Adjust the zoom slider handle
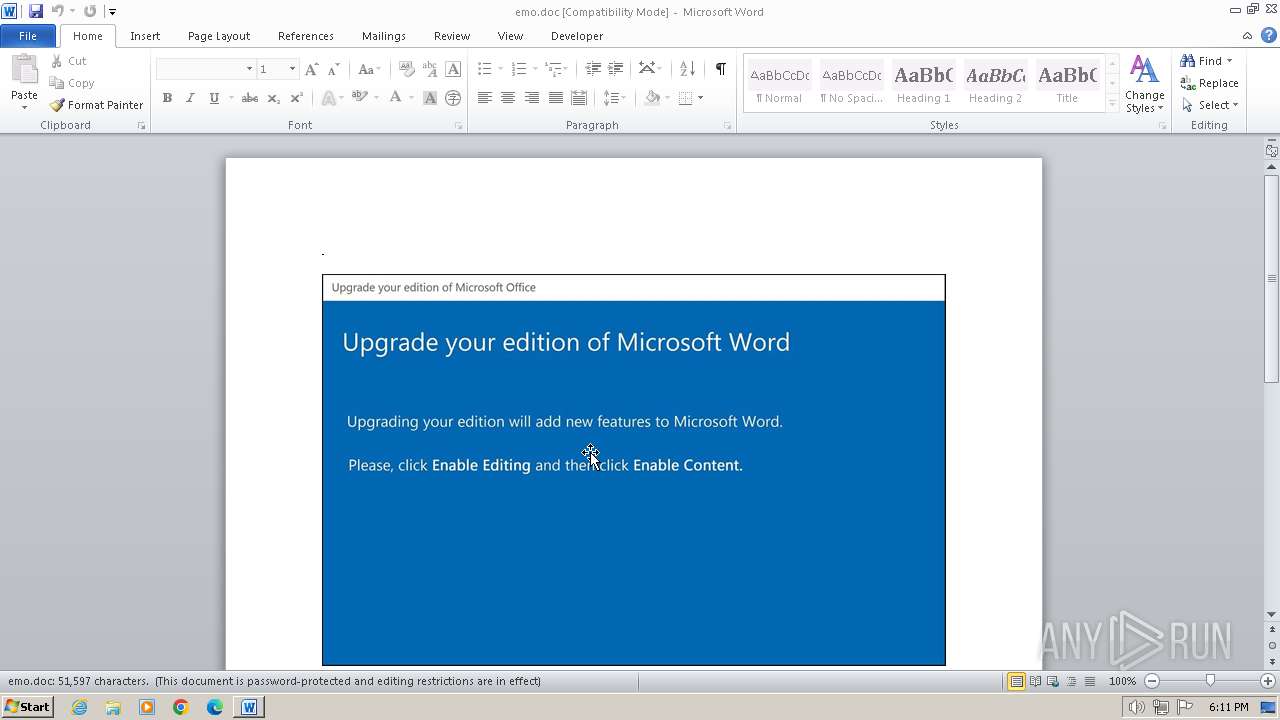This screenshot has height=720, width=1280. [1210, 681]
